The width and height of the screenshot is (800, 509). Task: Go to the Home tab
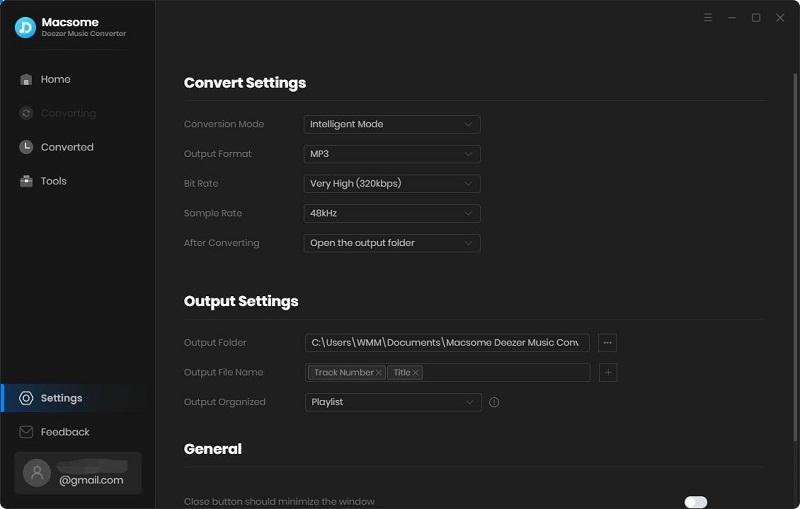[x=55, y=79]
